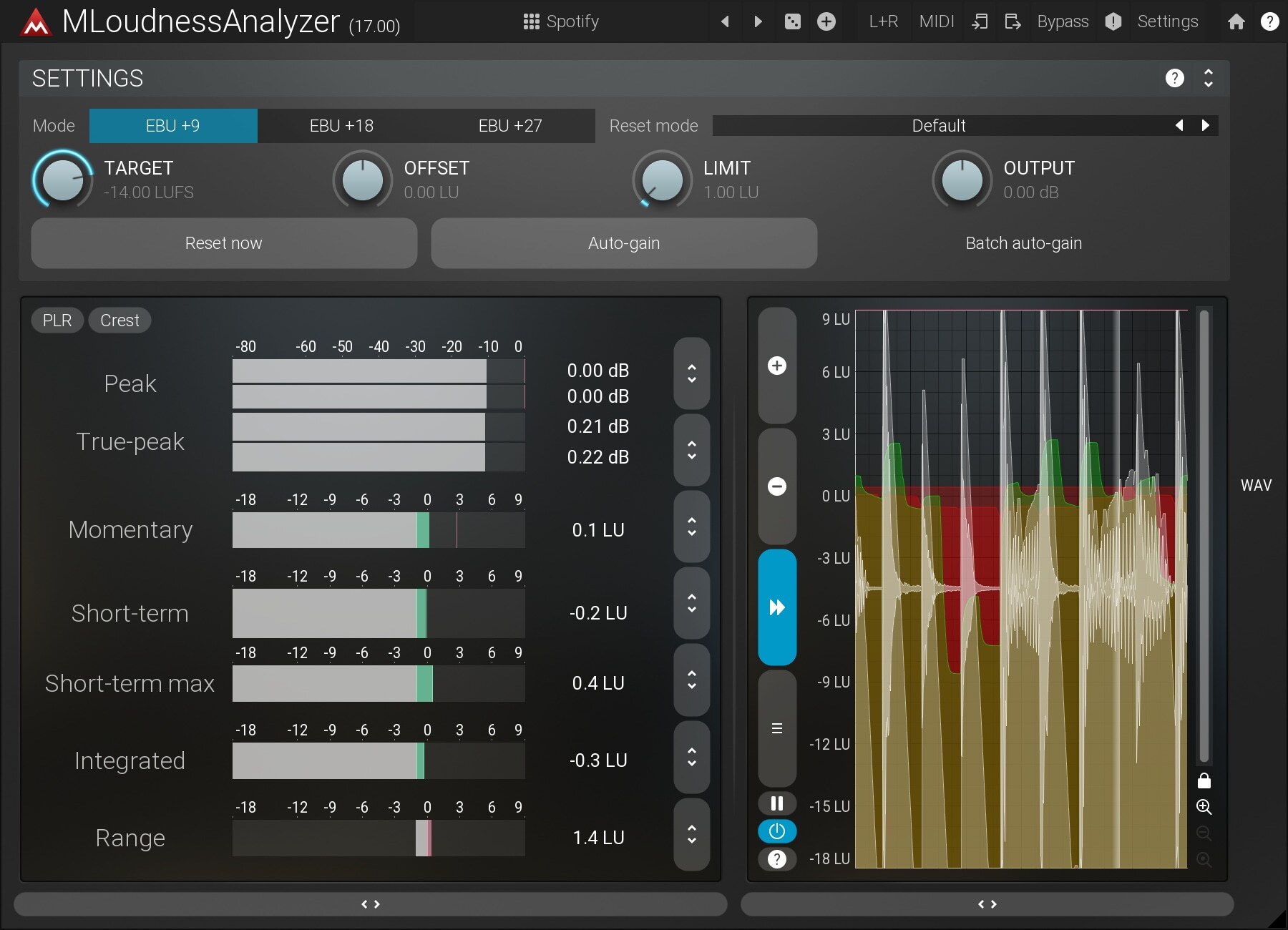Click the home icon in top bar
The height and width of the screenshot is (930, 1288).
click(1236, 21)
